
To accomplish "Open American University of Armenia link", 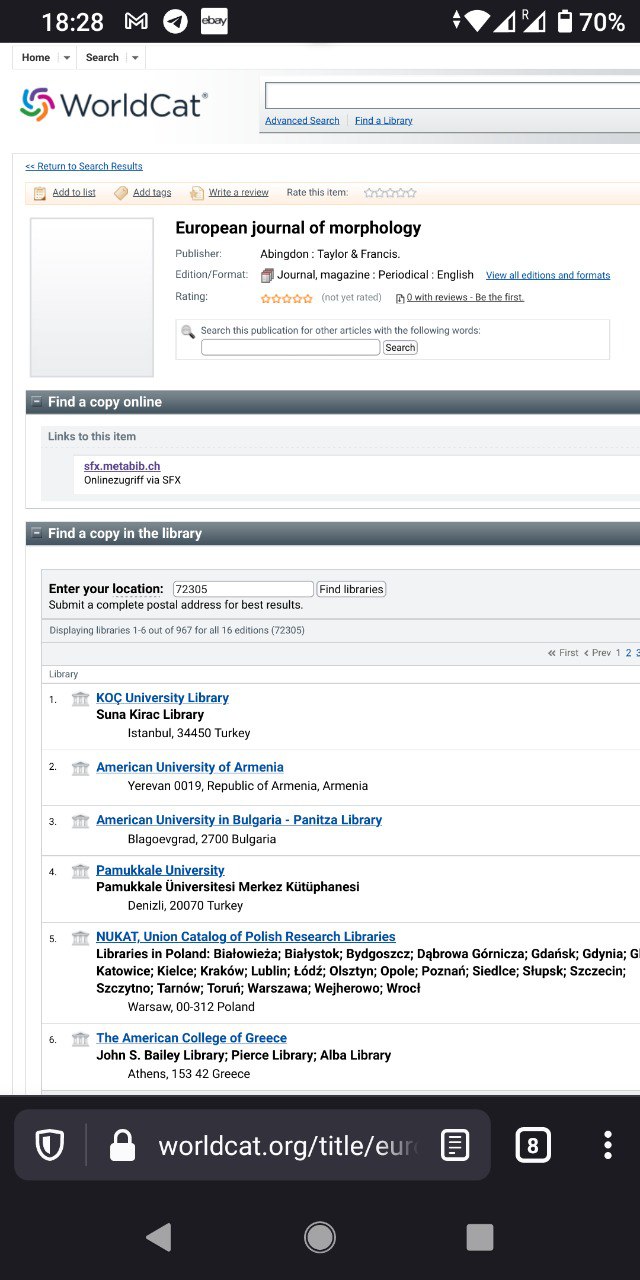I will click(x=190, y=767).
